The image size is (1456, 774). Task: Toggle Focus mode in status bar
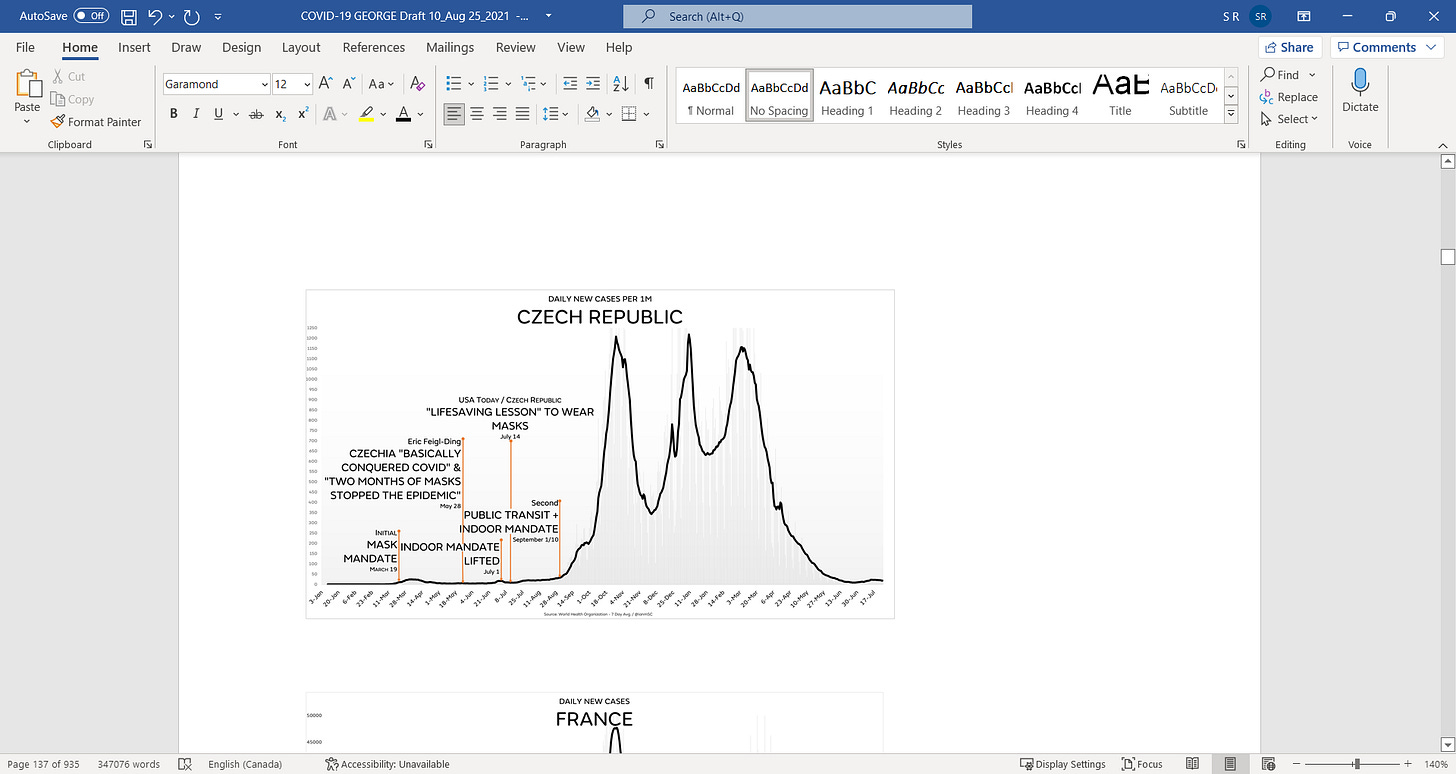[x=1141, y=764]
